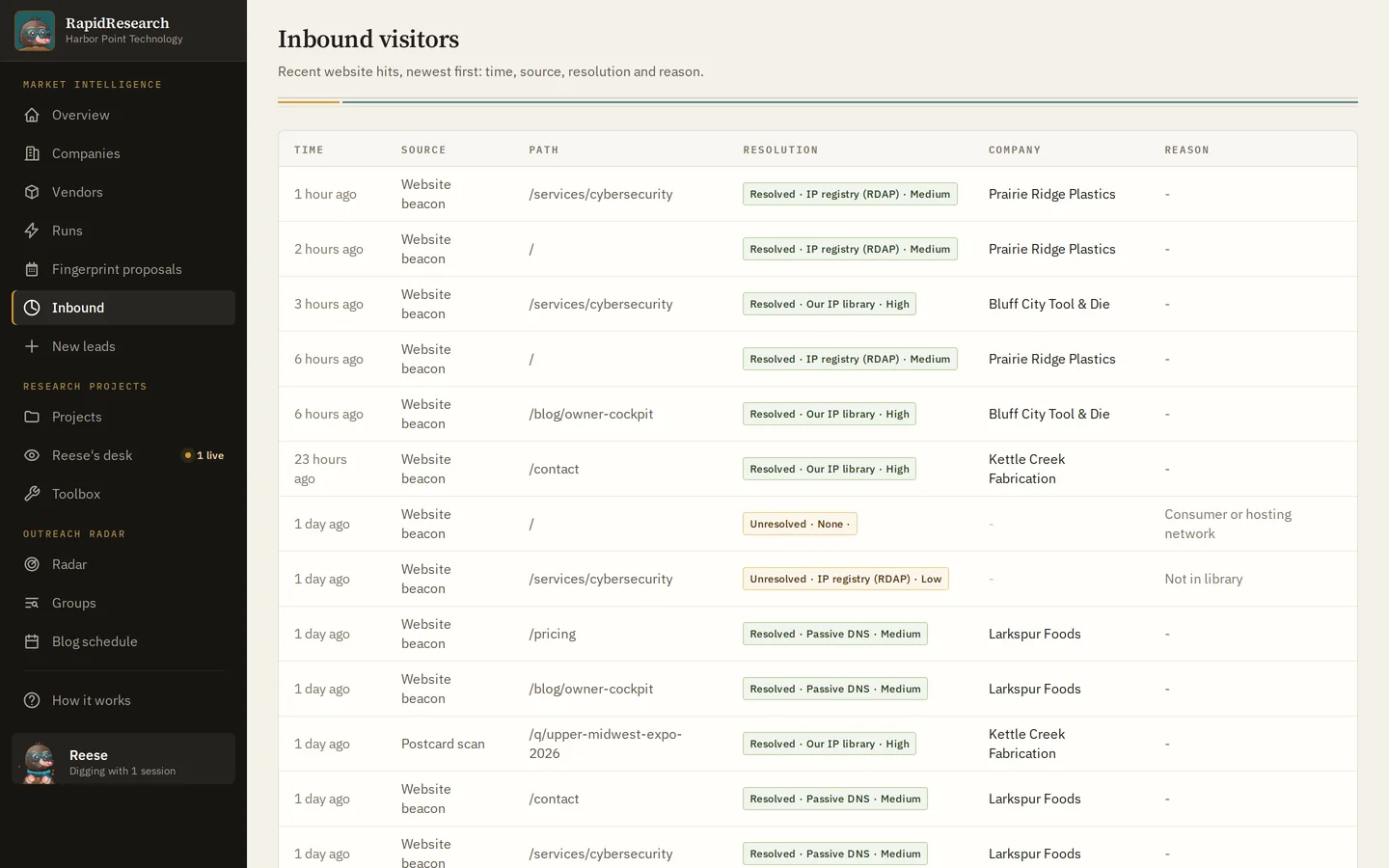Viewport: 1389px width, 868px height.
Task: Click Consumer or hosting network reason
Action: tap(1228, 524)
